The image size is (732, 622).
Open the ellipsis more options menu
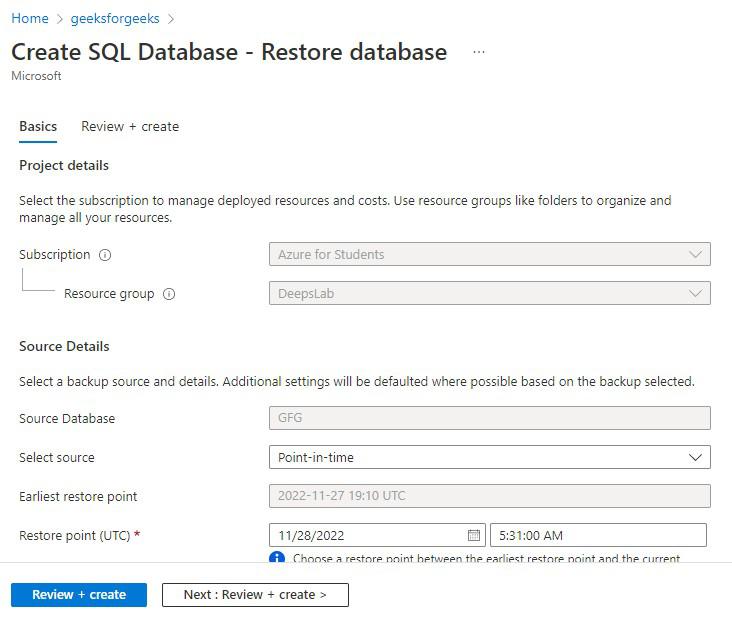coord(479,52)
